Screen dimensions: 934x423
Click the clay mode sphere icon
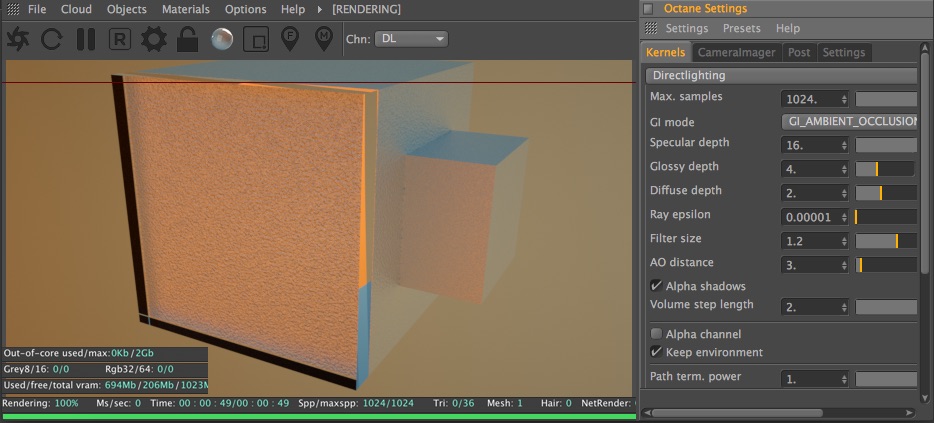222,39
